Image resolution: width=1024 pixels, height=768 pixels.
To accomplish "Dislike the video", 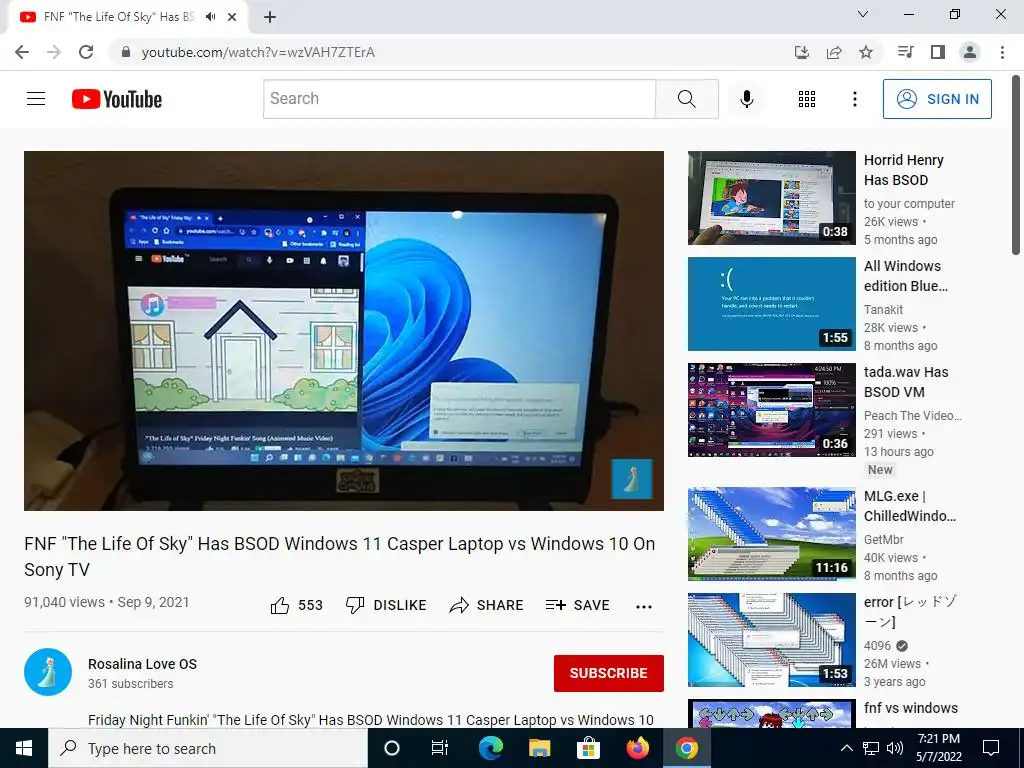I will (385, 605).
